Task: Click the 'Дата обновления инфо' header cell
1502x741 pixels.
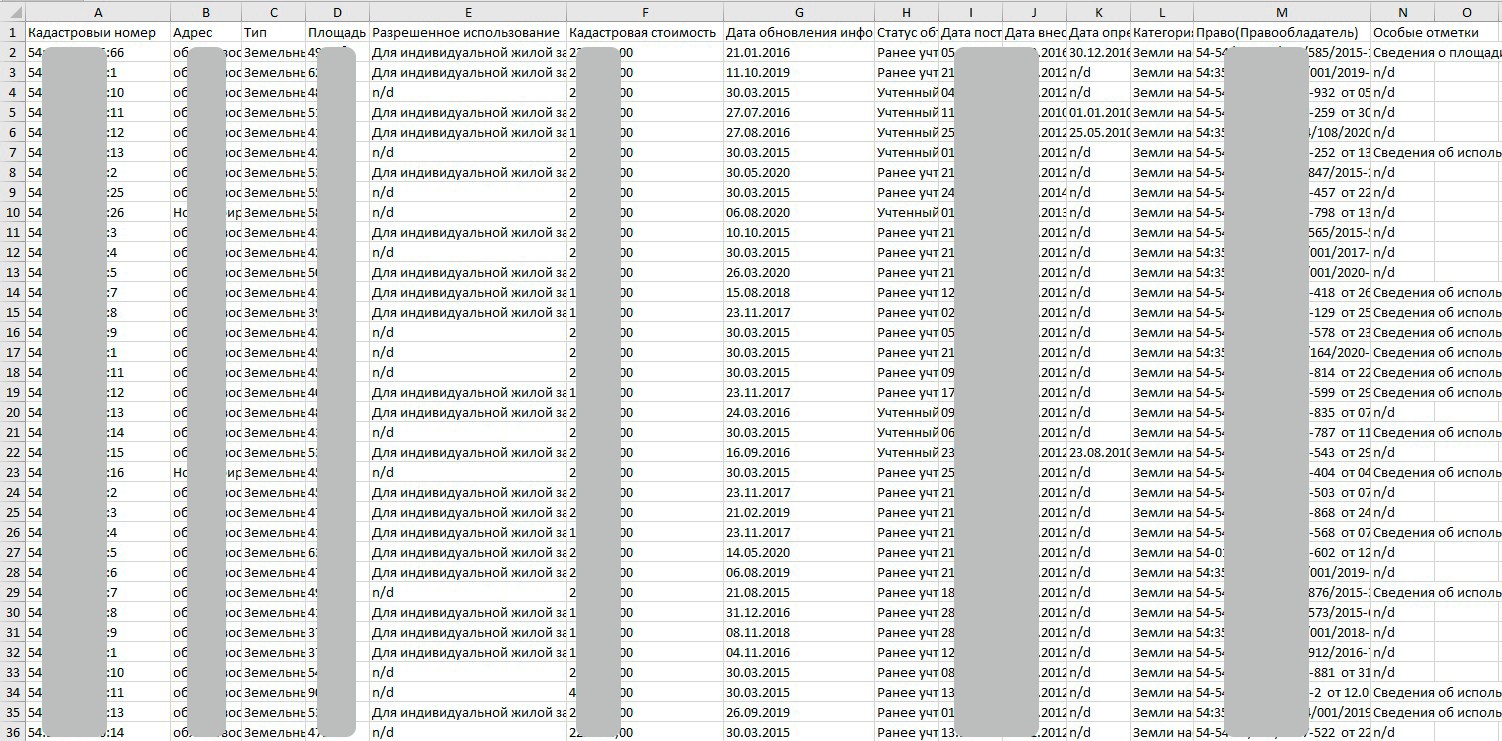Action: (x=799, y=32)
